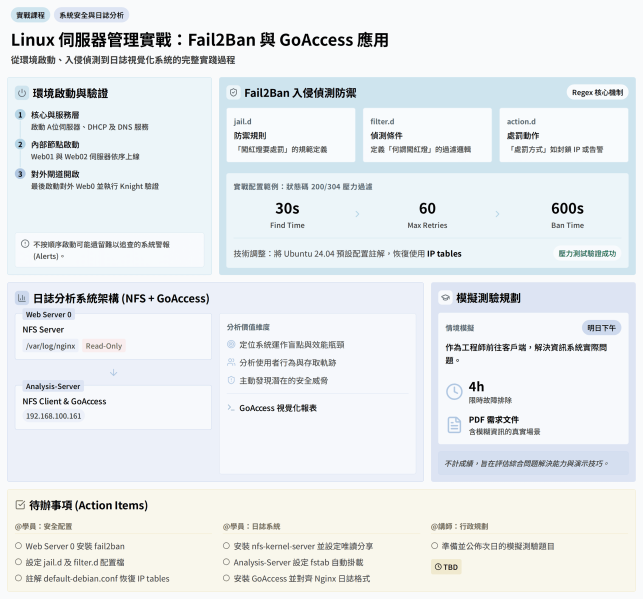
Task: Click the 壓力測試驗證成功 badge
Action: coord(587,253)
